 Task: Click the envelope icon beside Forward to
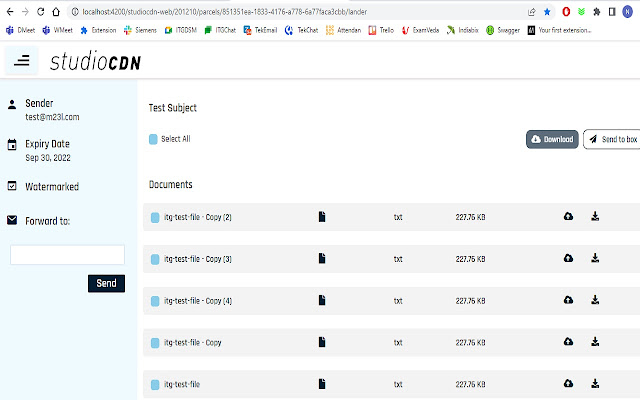pos(12,220)
